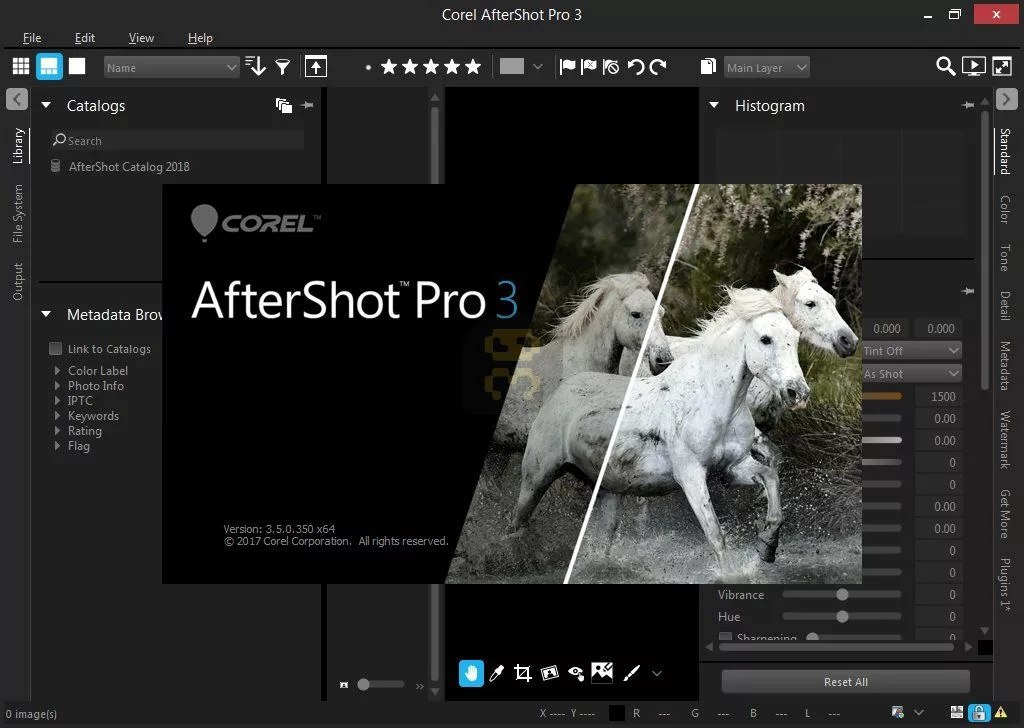This screenshot has width=1024, height=728.
Task: Toggle the Sharpening checkbox
Action: tap(725, 636)
